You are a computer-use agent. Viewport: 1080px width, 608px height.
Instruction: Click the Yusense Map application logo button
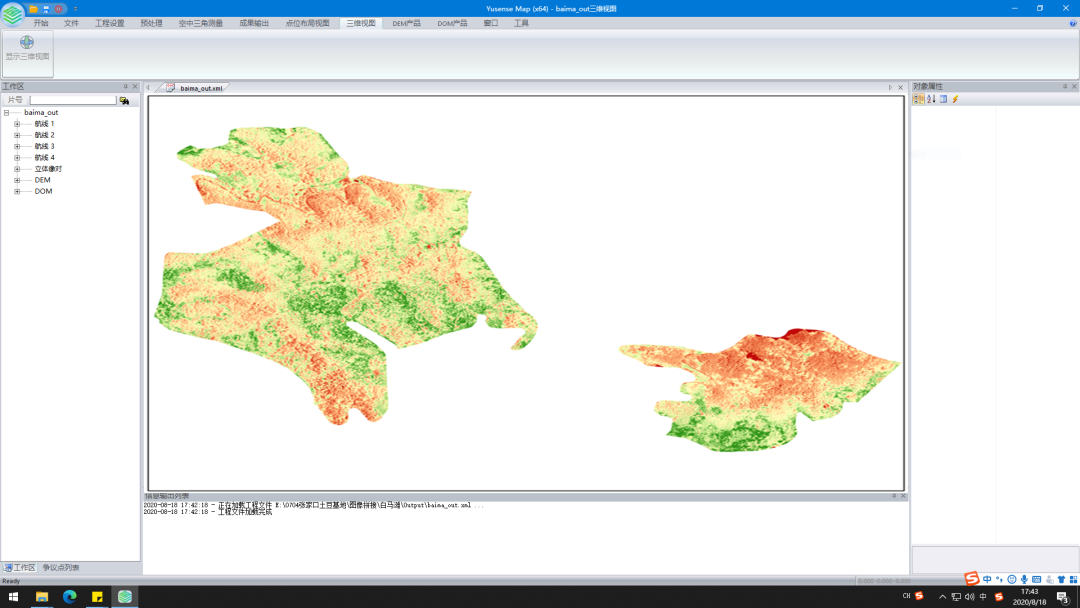12,14
